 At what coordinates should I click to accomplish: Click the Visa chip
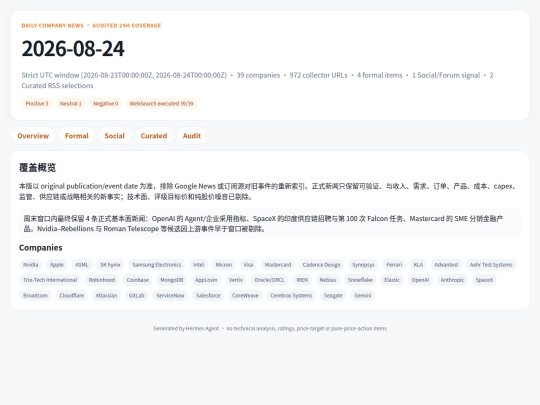[248, 265]
